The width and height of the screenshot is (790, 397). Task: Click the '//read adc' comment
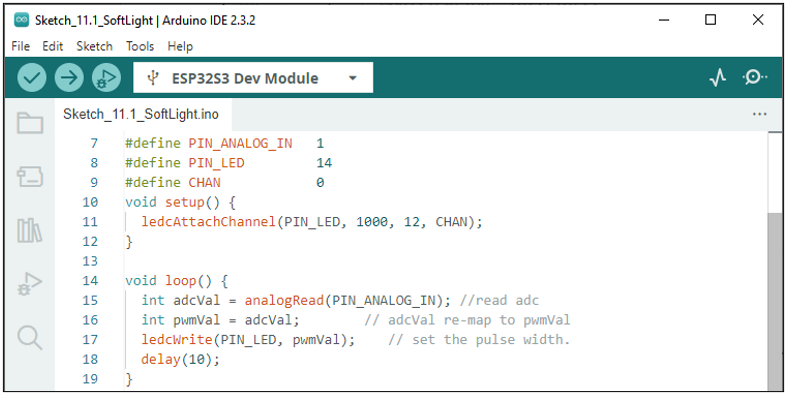point(499,301)
